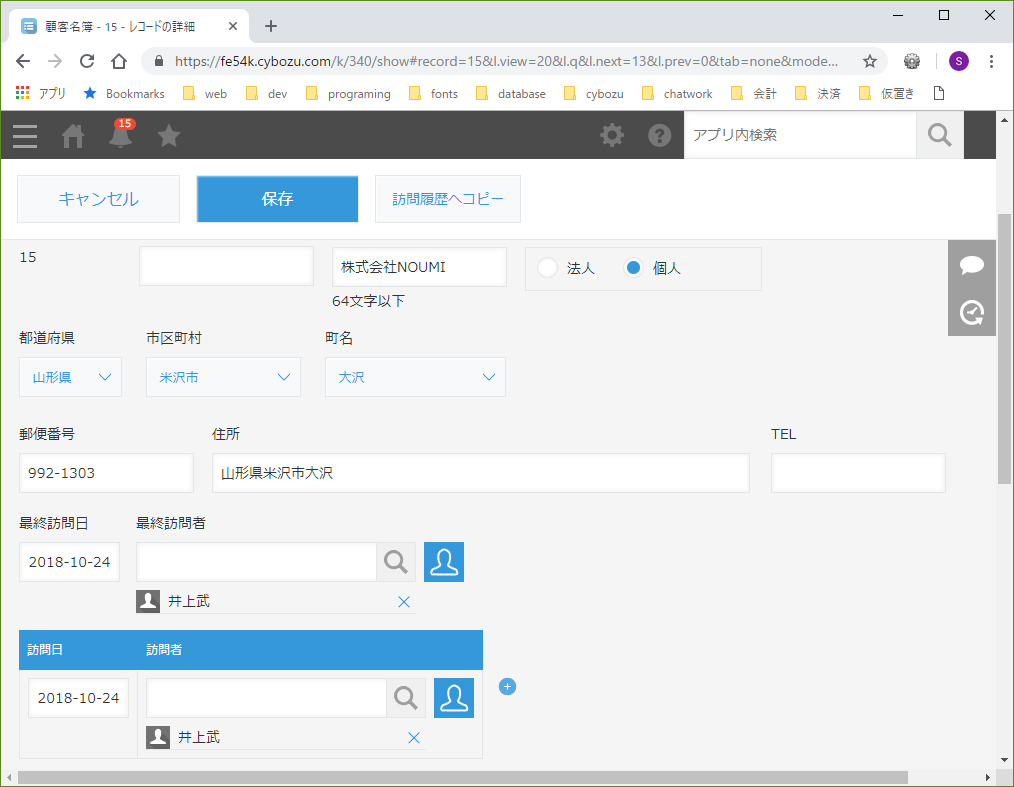Open notifications bell with 15 badge
The width and height of the screenshot is (1014, 787).
[121, 134]
